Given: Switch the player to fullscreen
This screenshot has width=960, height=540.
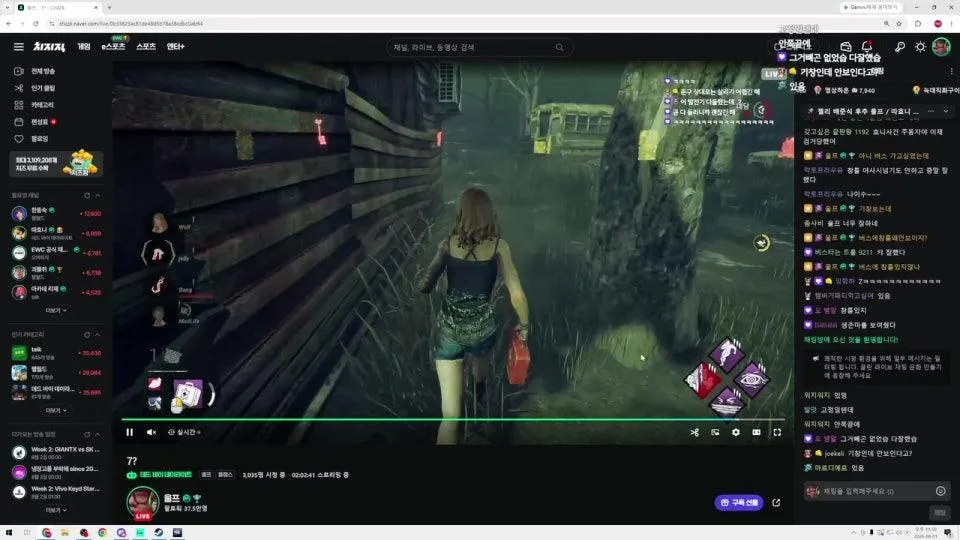Looking at the screenshot, I should coord(777,432).
